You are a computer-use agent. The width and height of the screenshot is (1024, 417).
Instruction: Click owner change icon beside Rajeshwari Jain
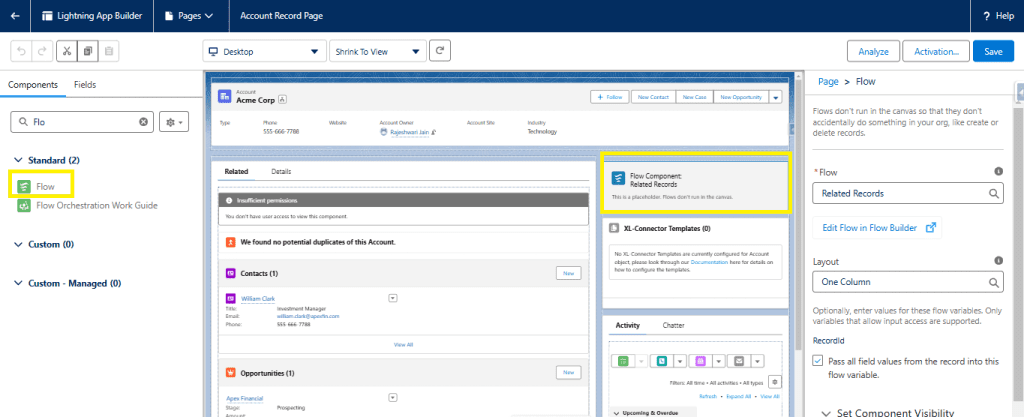coord(434,132)
